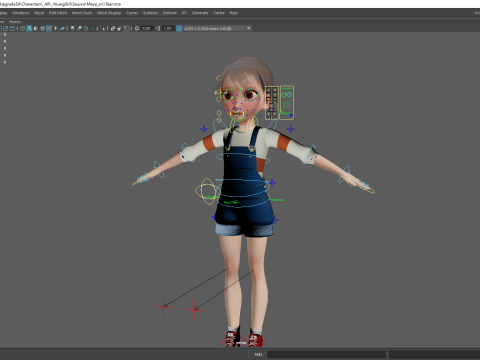This screenshot has width=480, height=360.
Task: Open the Surfaces menu
Action: pyautogui.click(x=151, y=13)
